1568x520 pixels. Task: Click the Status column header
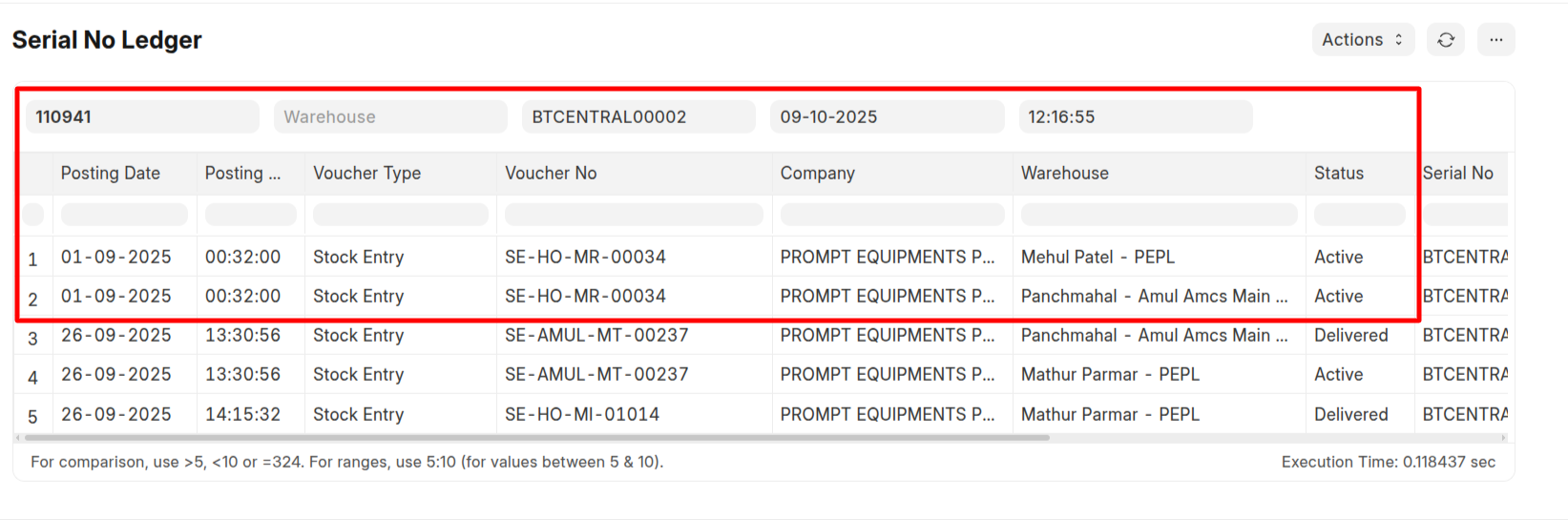pos(1339,174)
